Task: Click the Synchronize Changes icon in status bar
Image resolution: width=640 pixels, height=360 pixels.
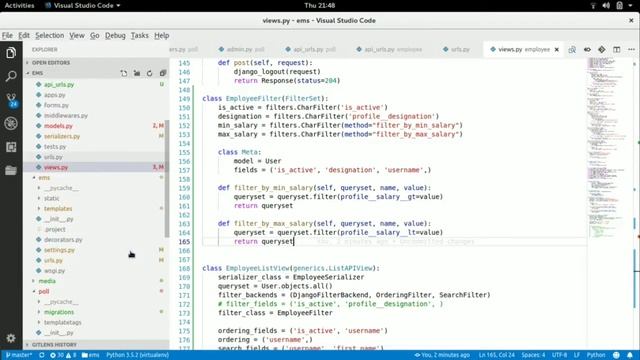Action: point(42,355)
